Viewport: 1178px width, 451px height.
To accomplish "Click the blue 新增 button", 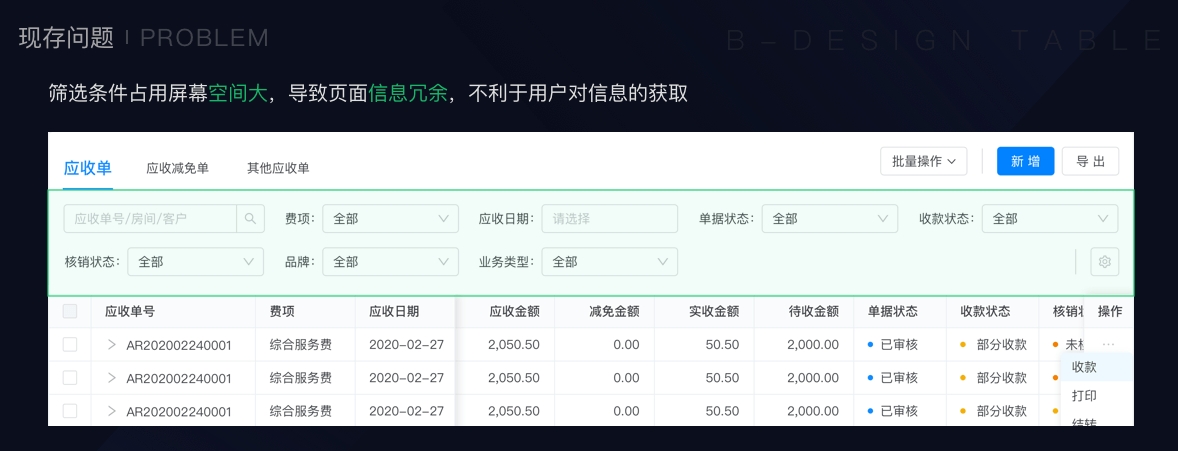I will pyautogui.click(x=1025, y=161).
